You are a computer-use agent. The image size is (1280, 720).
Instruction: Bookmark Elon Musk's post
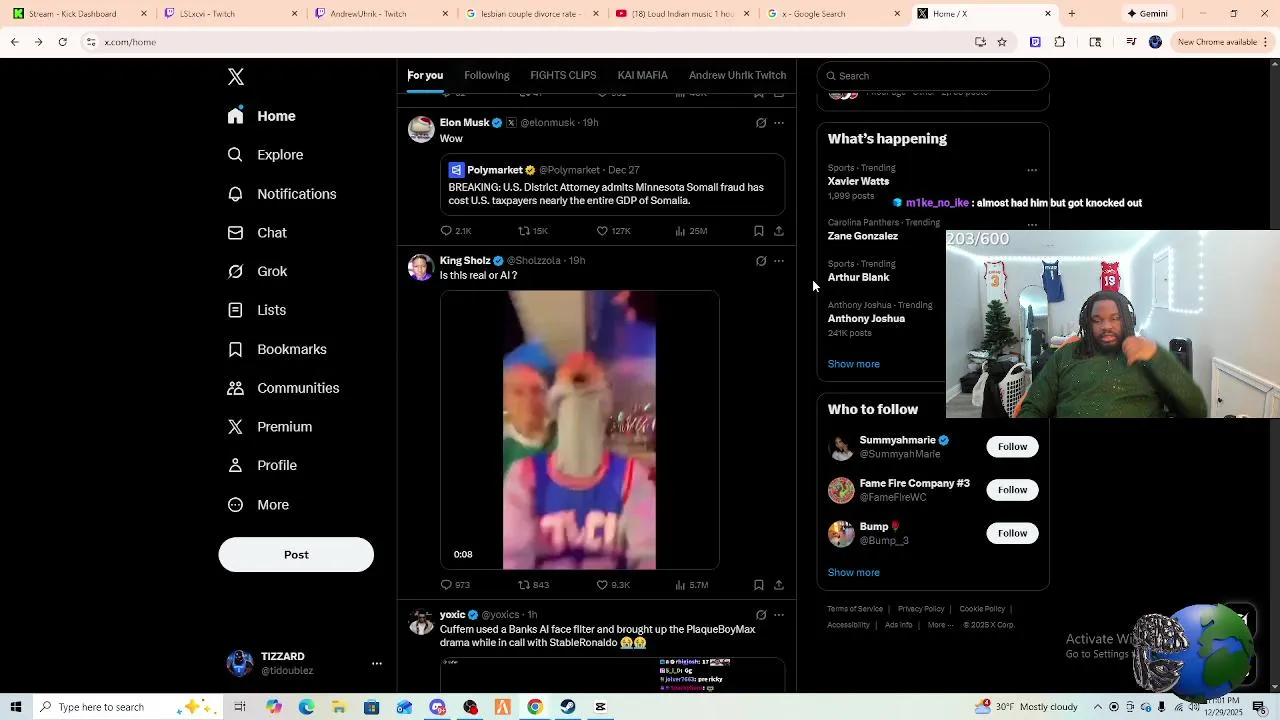pyautogui.click(x=759, y=231)
